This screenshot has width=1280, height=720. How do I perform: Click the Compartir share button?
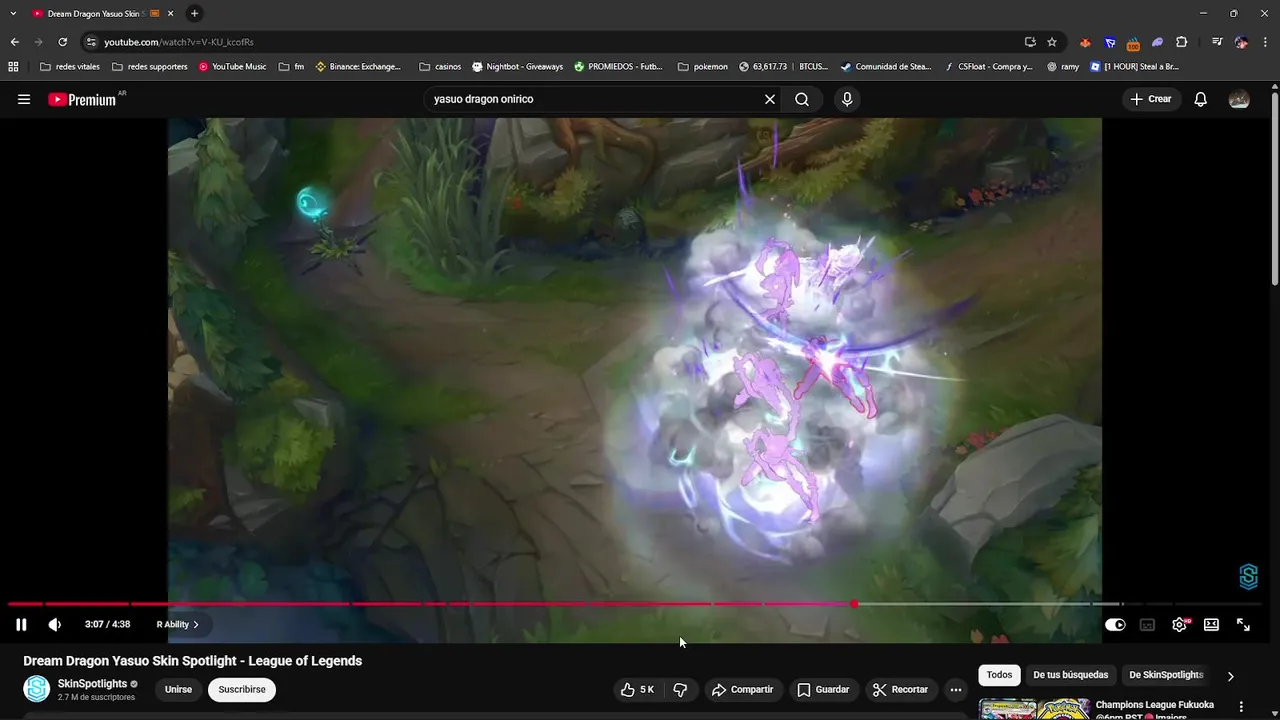(x=742, y=689)
